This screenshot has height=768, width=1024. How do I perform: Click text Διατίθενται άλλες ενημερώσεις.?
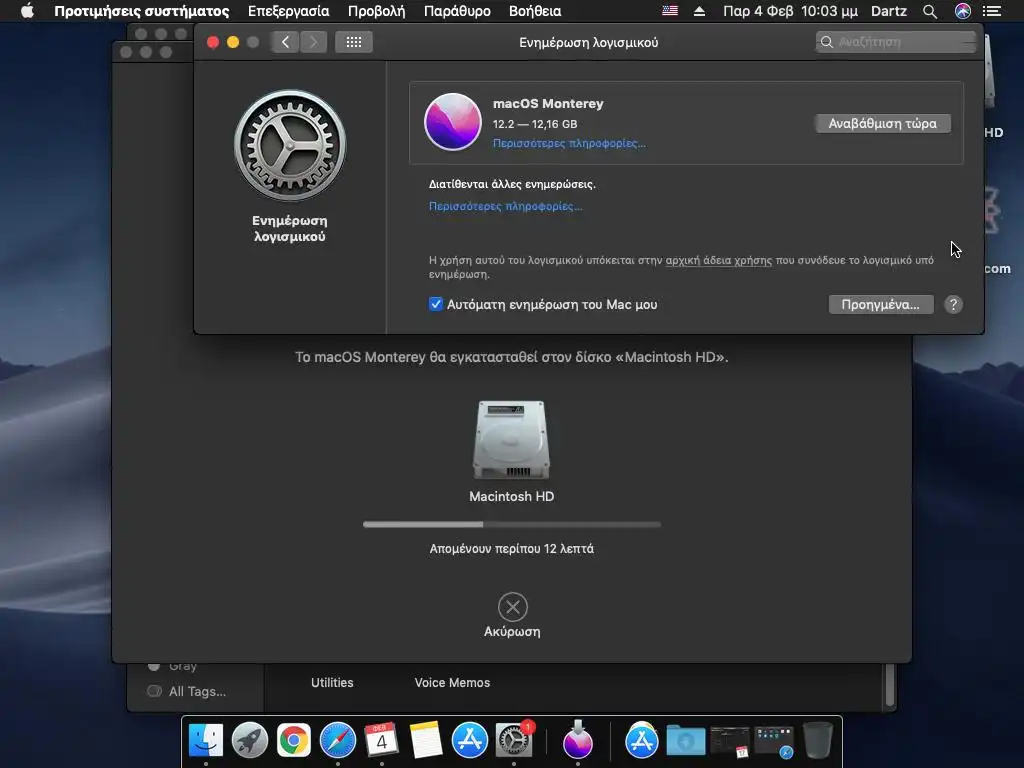tap(512, 184)
